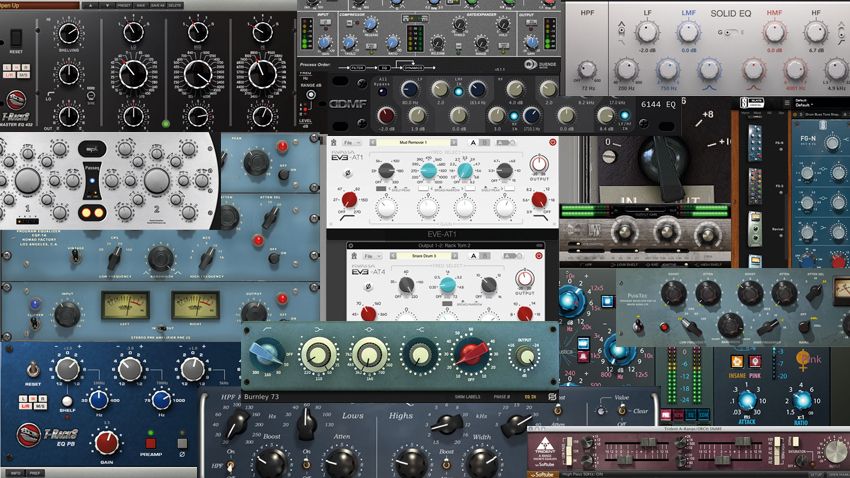This screenshot has height=478, width=850.
Task: Open the File menu in EVE-AT1
Action: pyautogui.click(x=351, y=143)
